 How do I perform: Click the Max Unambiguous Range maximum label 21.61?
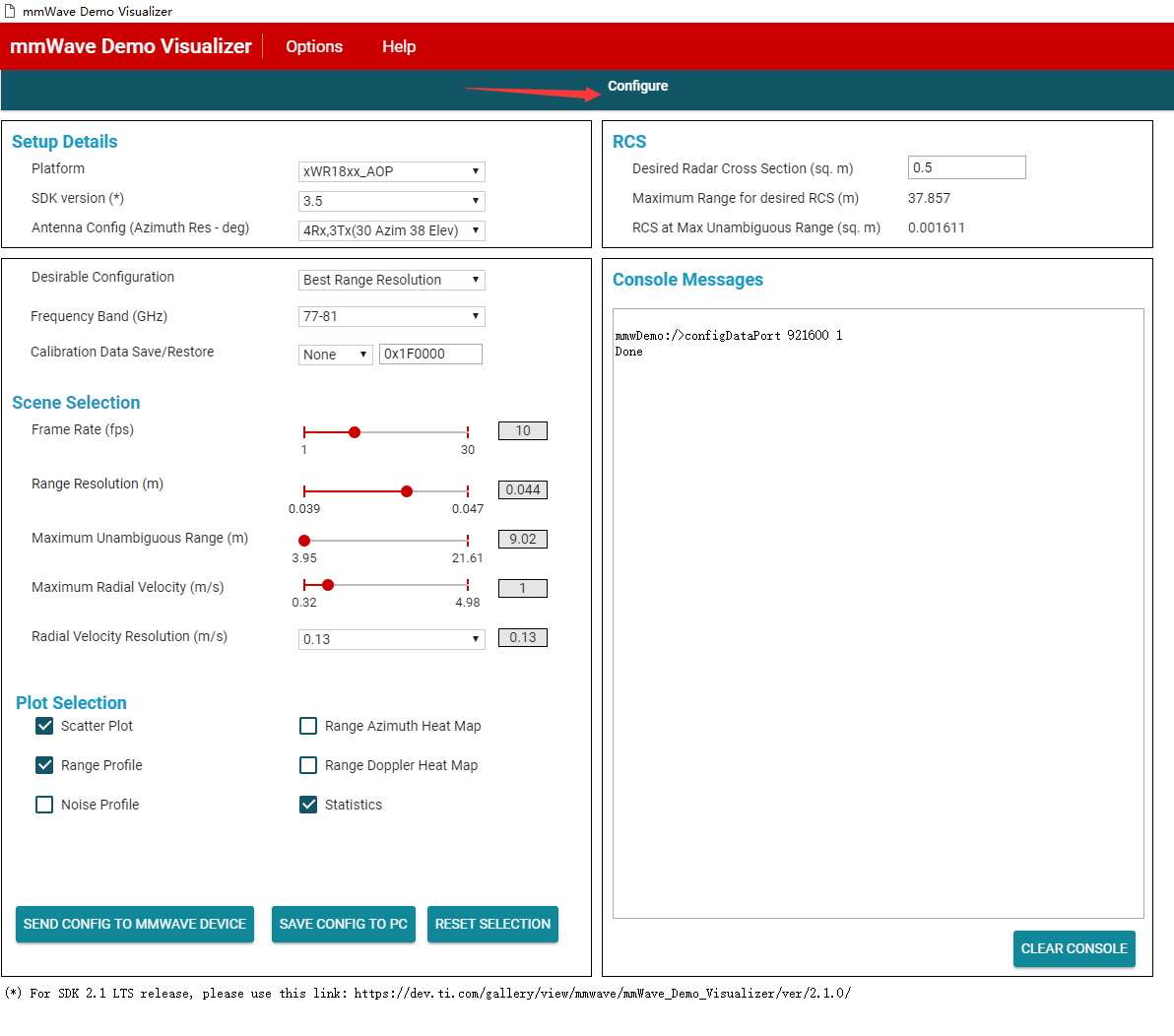point(467,558)
